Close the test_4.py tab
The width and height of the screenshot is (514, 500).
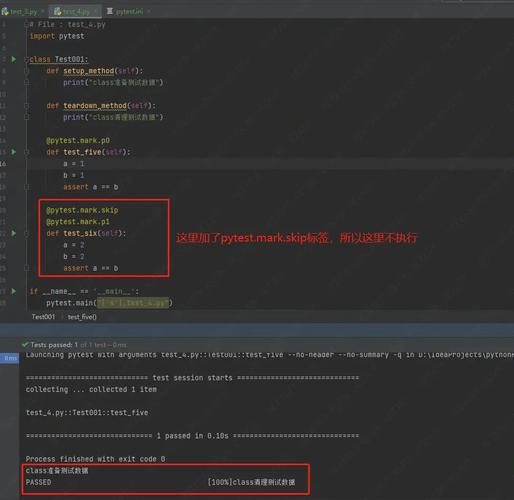(96, 12)
